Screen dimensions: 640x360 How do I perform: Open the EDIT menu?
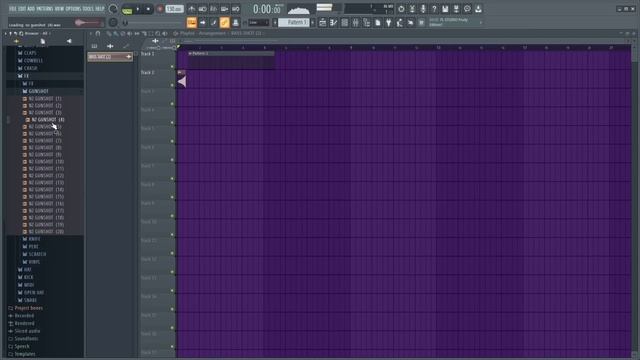click(22, 9)
